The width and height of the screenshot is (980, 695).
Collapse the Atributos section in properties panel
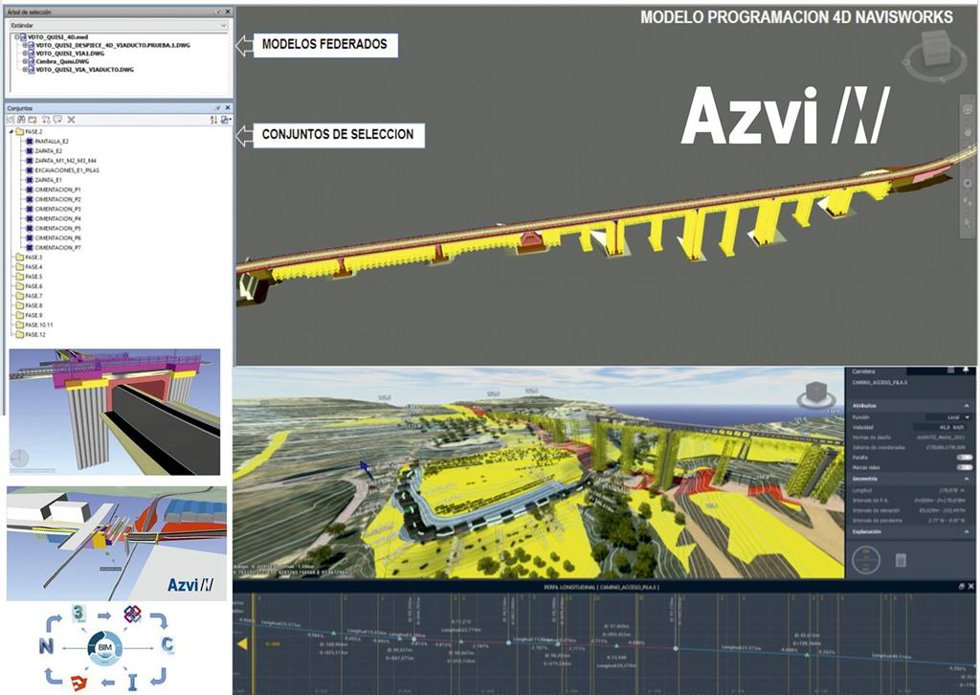click(967, 406)
